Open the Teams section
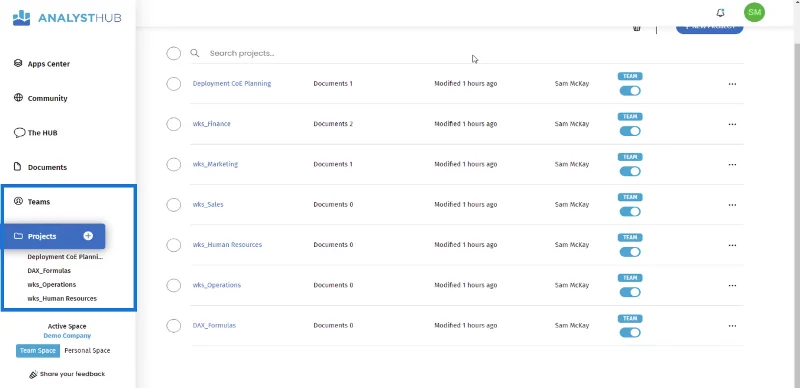800x388 pixels. pos(39,202)
